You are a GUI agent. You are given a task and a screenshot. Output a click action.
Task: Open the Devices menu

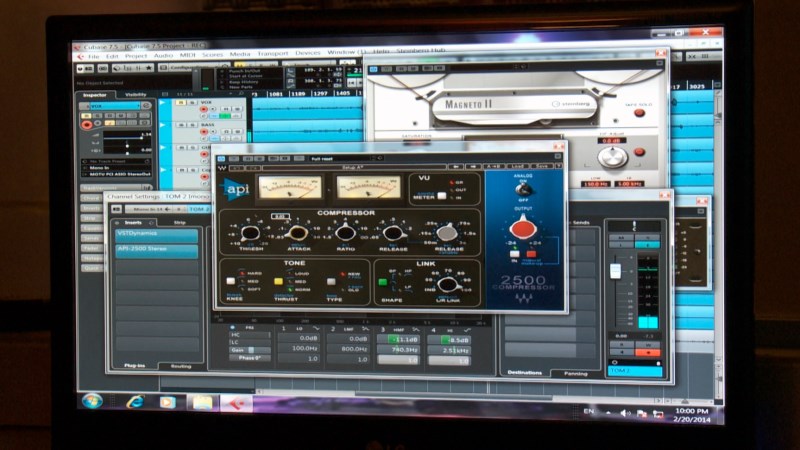pos(308,53)
